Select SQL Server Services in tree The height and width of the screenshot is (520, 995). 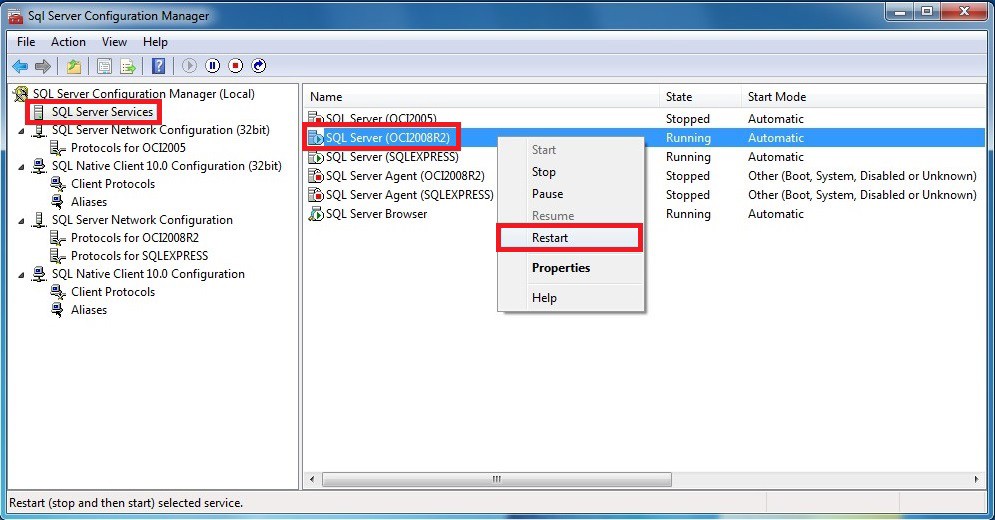point(102,112)
